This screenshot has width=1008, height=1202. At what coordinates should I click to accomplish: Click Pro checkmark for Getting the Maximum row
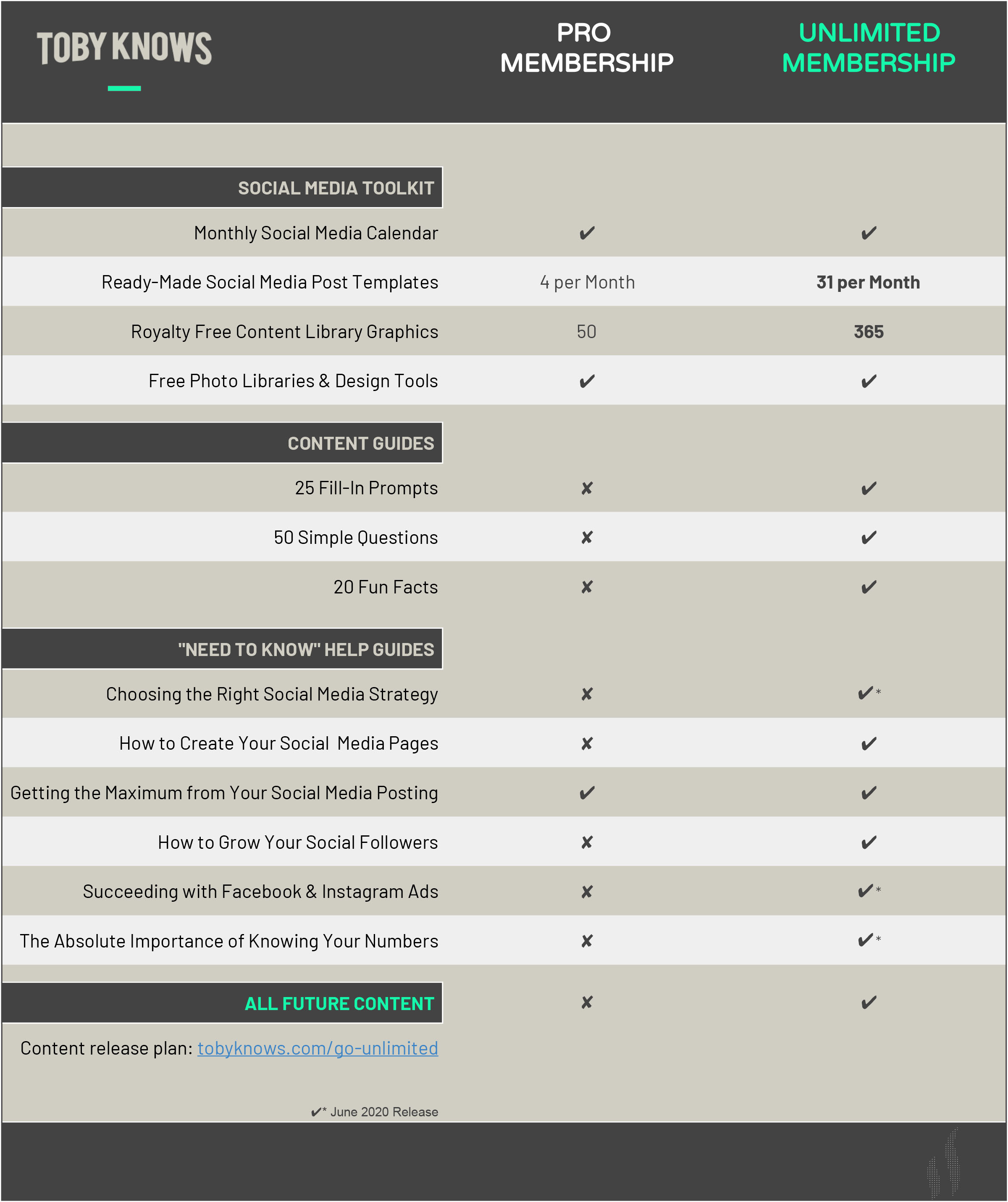587,793
